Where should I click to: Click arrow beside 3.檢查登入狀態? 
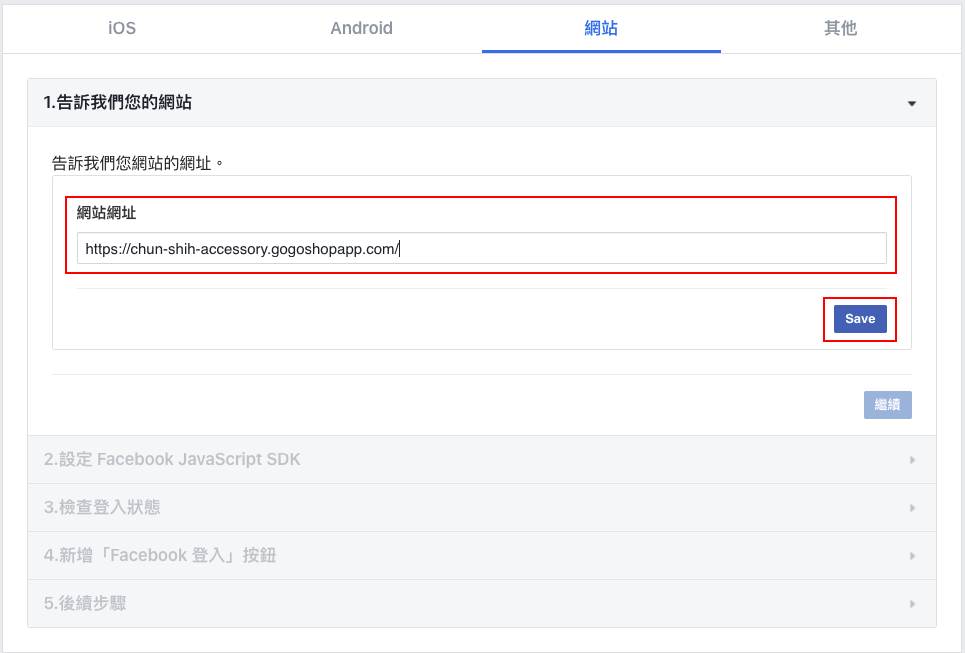(912, 508)
